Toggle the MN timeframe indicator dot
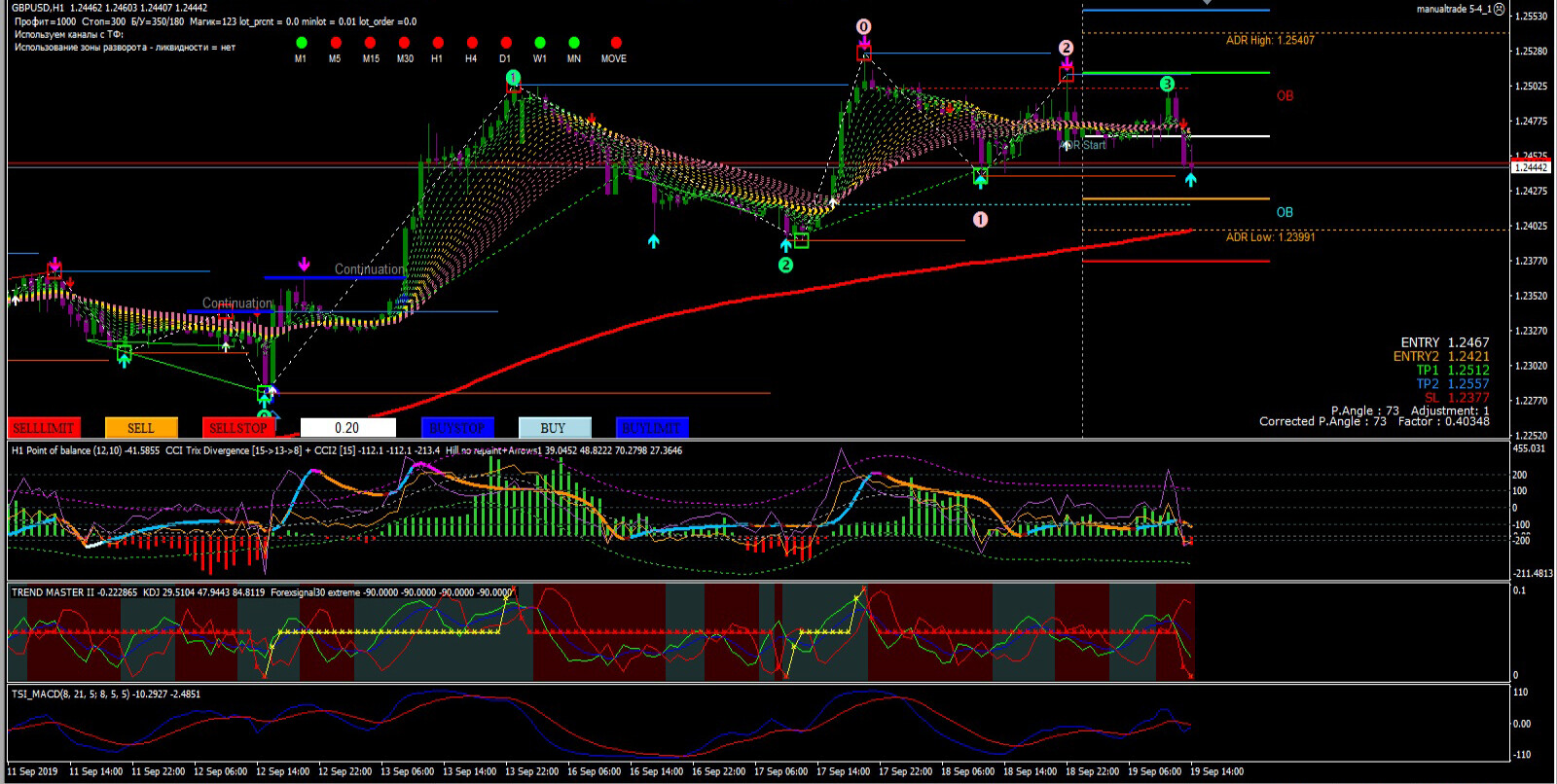Image resolution: width=1557 pixels, height=784 pixels. 574,42
